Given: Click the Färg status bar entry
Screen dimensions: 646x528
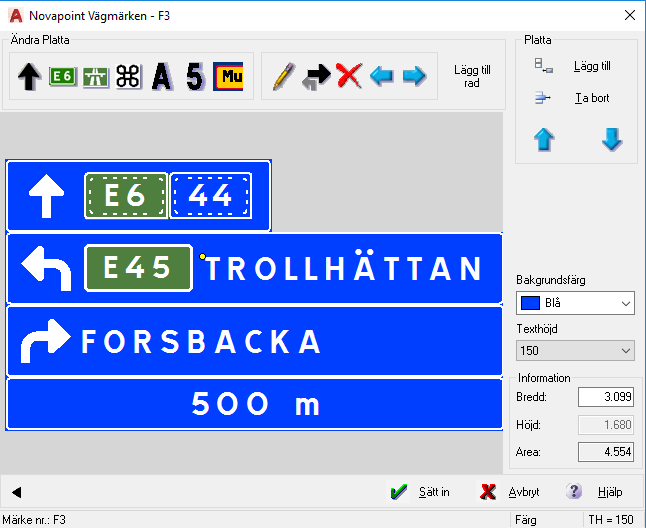Looking at the screenshot, I should click(x=526, y=520).
